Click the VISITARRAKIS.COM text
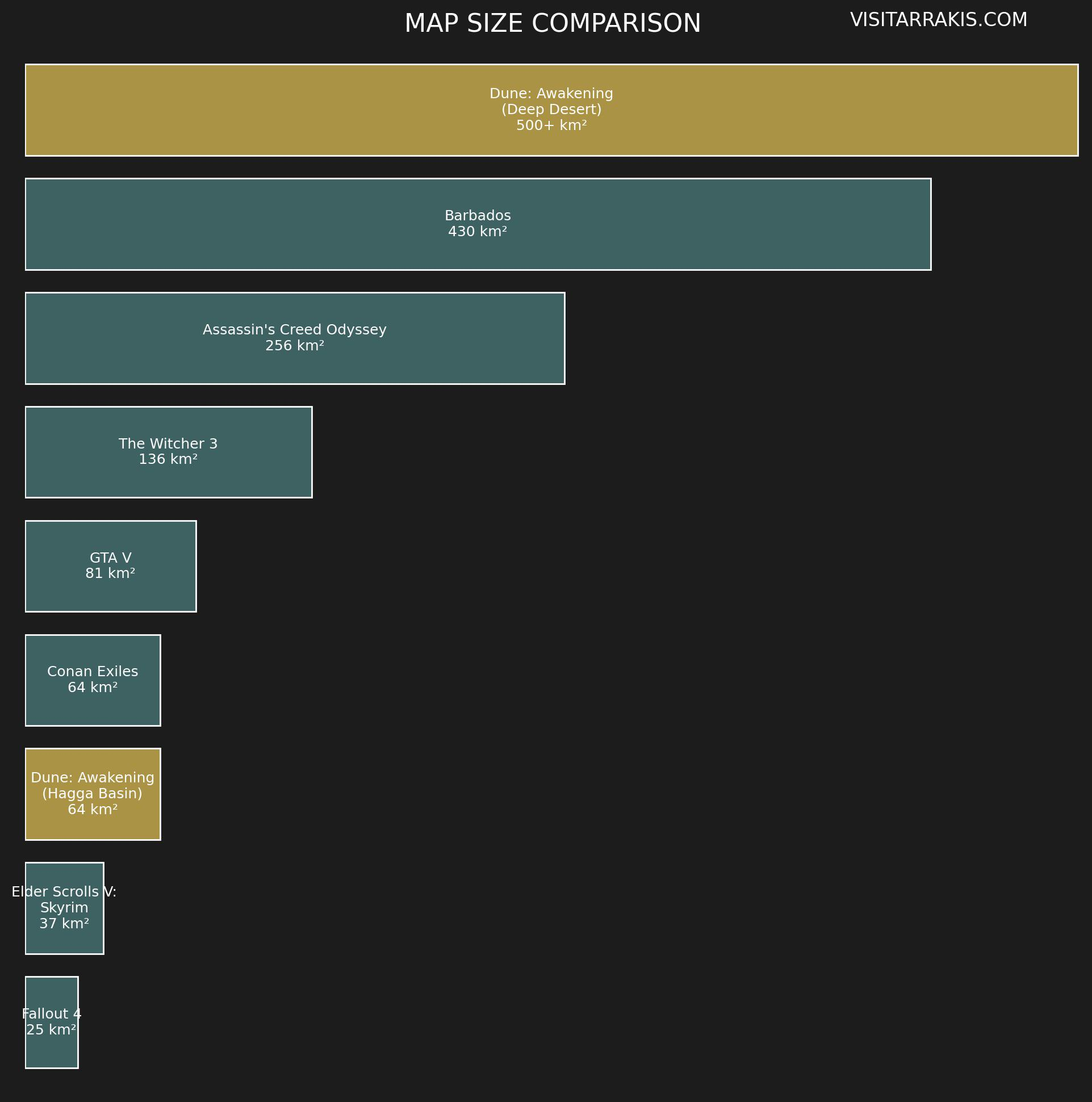The width and height of the screenshot is (1092, 1102). coord(939,20)
